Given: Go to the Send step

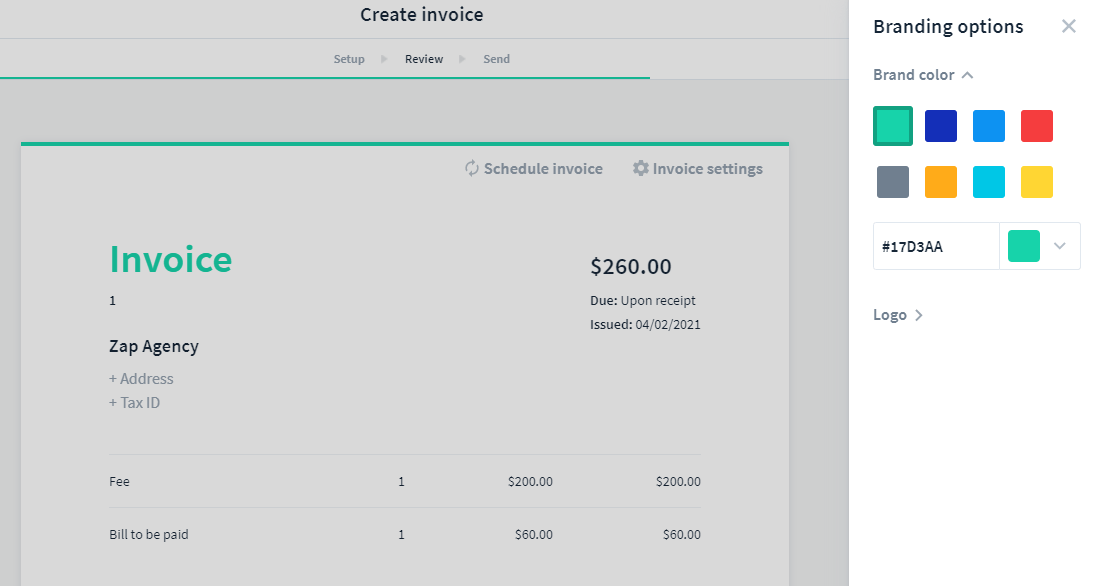Looking at the screenshot, I should 496,58.
